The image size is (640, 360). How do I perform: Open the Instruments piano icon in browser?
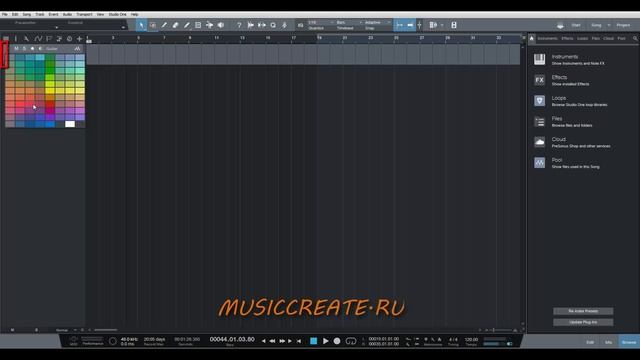pos(540,59)
